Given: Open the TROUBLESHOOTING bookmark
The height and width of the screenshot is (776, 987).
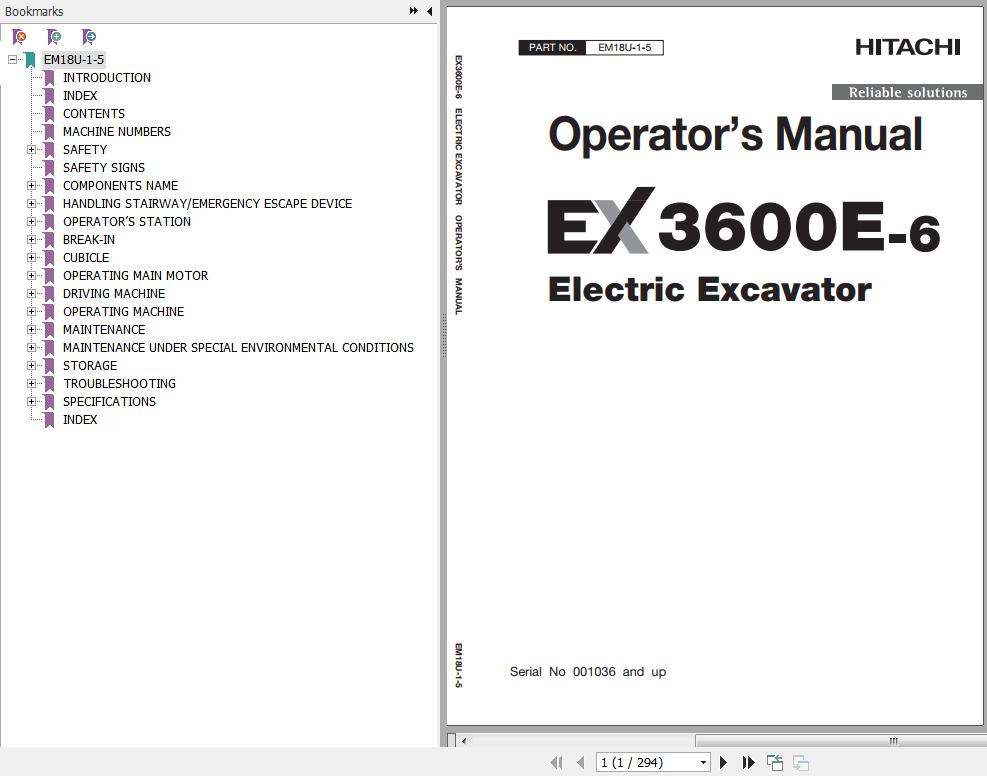Looking at the screenshot, I should click(x=119, y=384).
